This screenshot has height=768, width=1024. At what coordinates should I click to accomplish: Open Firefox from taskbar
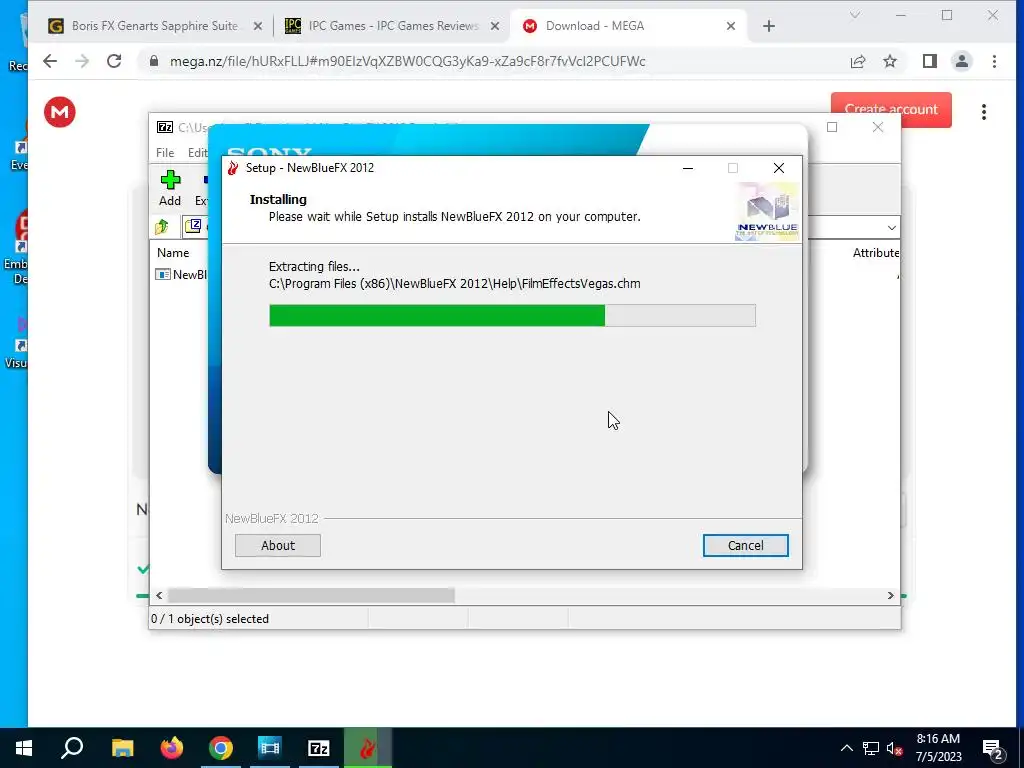[172, 748]
